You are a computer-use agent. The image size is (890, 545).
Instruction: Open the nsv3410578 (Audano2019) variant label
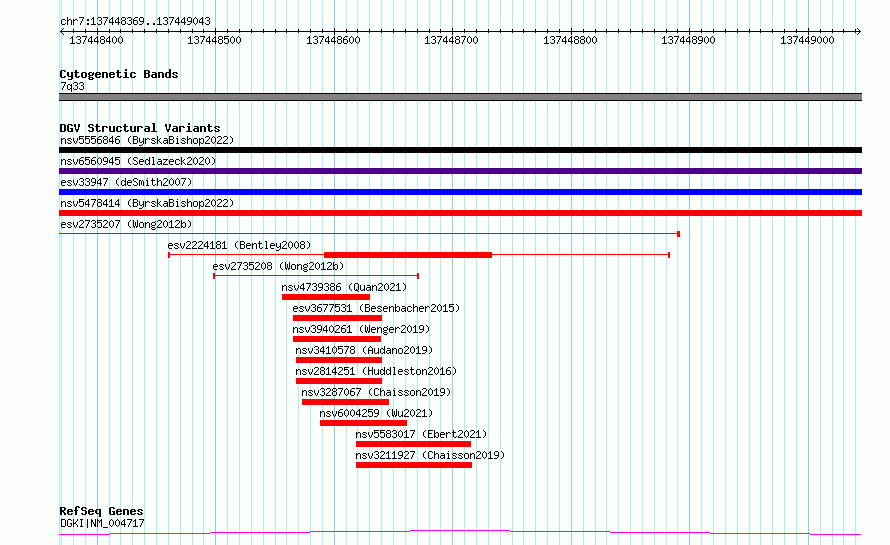364,350
